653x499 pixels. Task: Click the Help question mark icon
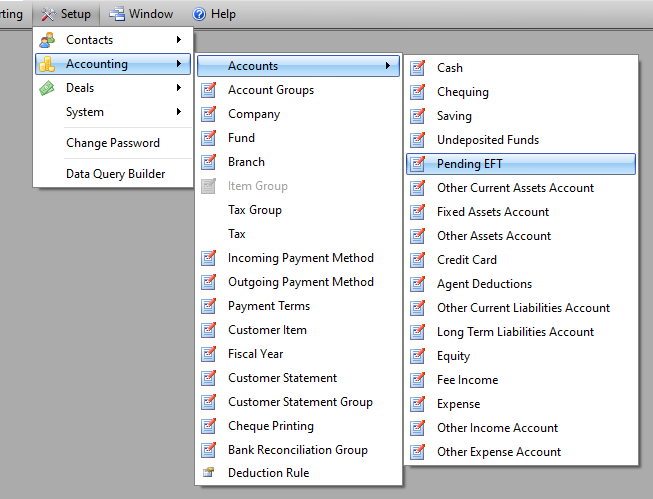(199, 14)
